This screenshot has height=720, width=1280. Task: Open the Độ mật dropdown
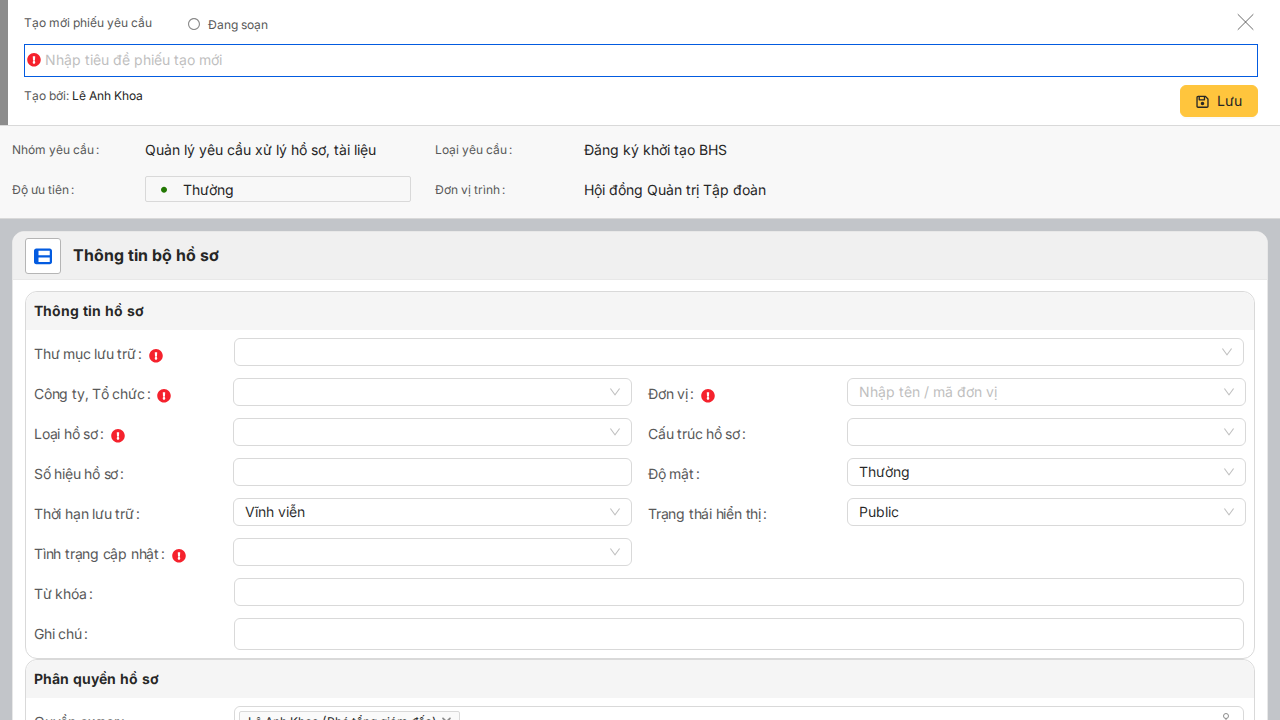coord(1045,472)
